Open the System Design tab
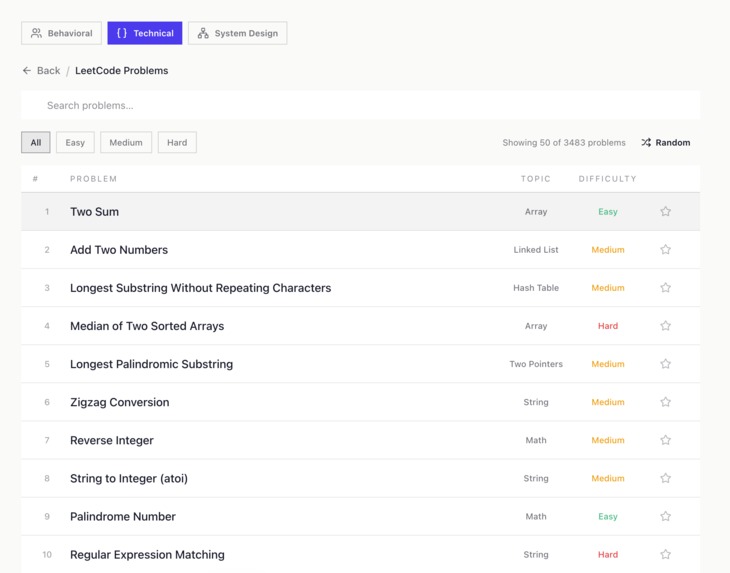The width and height of the screenshot is (730, 573). (x=237, y=33)
